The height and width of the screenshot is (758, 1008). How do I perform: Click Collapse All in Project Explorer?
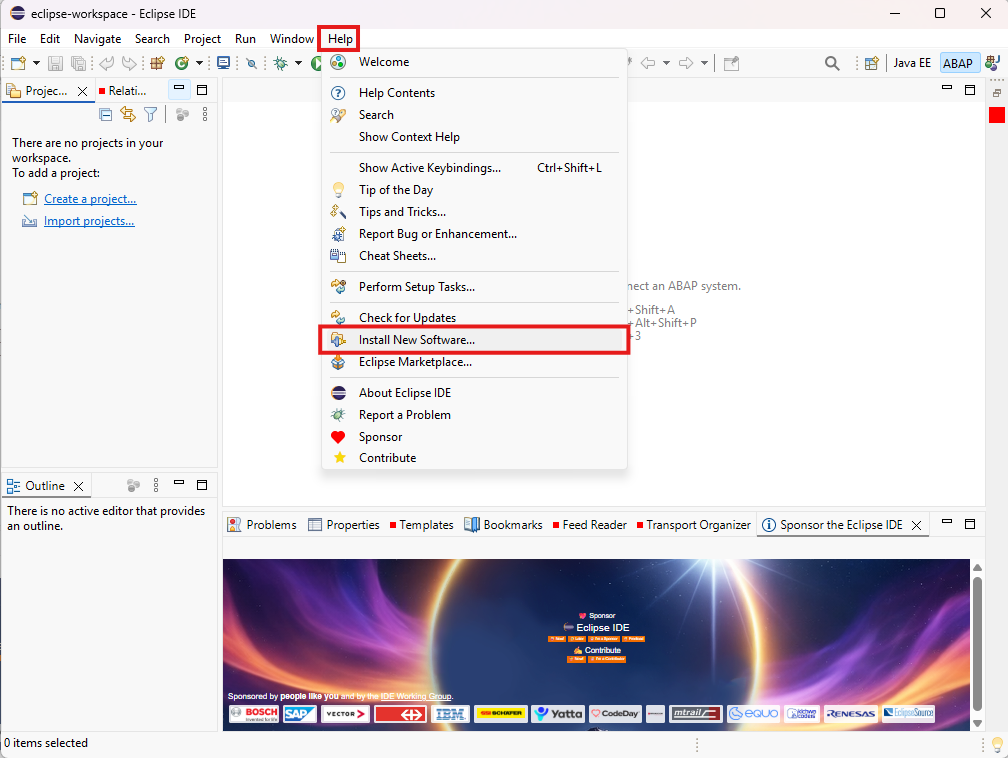[105, 114]
